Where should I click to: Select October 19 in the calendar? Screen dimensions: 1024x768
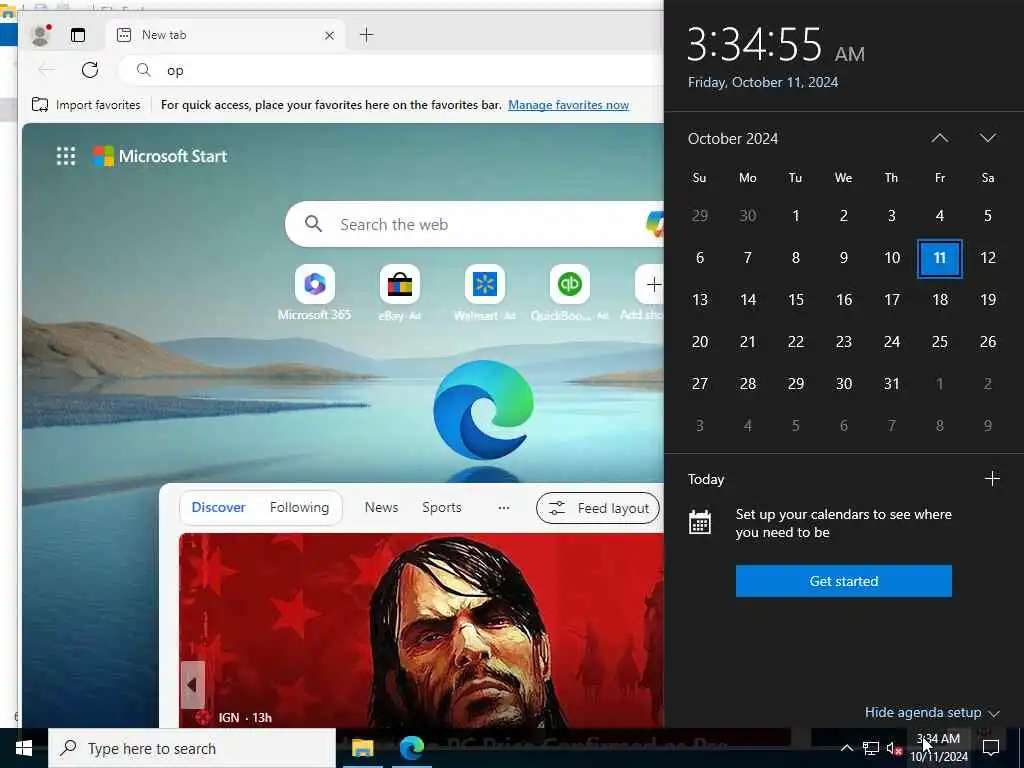[987, 300]
